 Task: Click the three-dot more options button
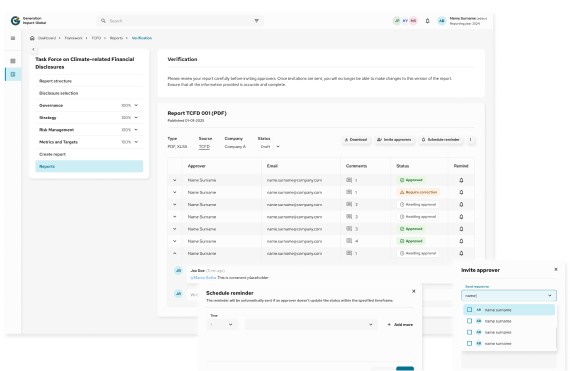point(470,140)
